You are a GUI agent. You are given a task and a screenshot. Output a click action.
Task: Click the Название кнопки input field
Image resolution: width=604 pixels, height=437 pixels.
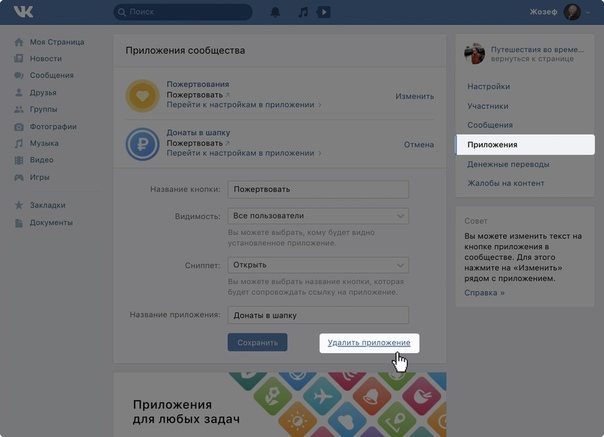318,189
